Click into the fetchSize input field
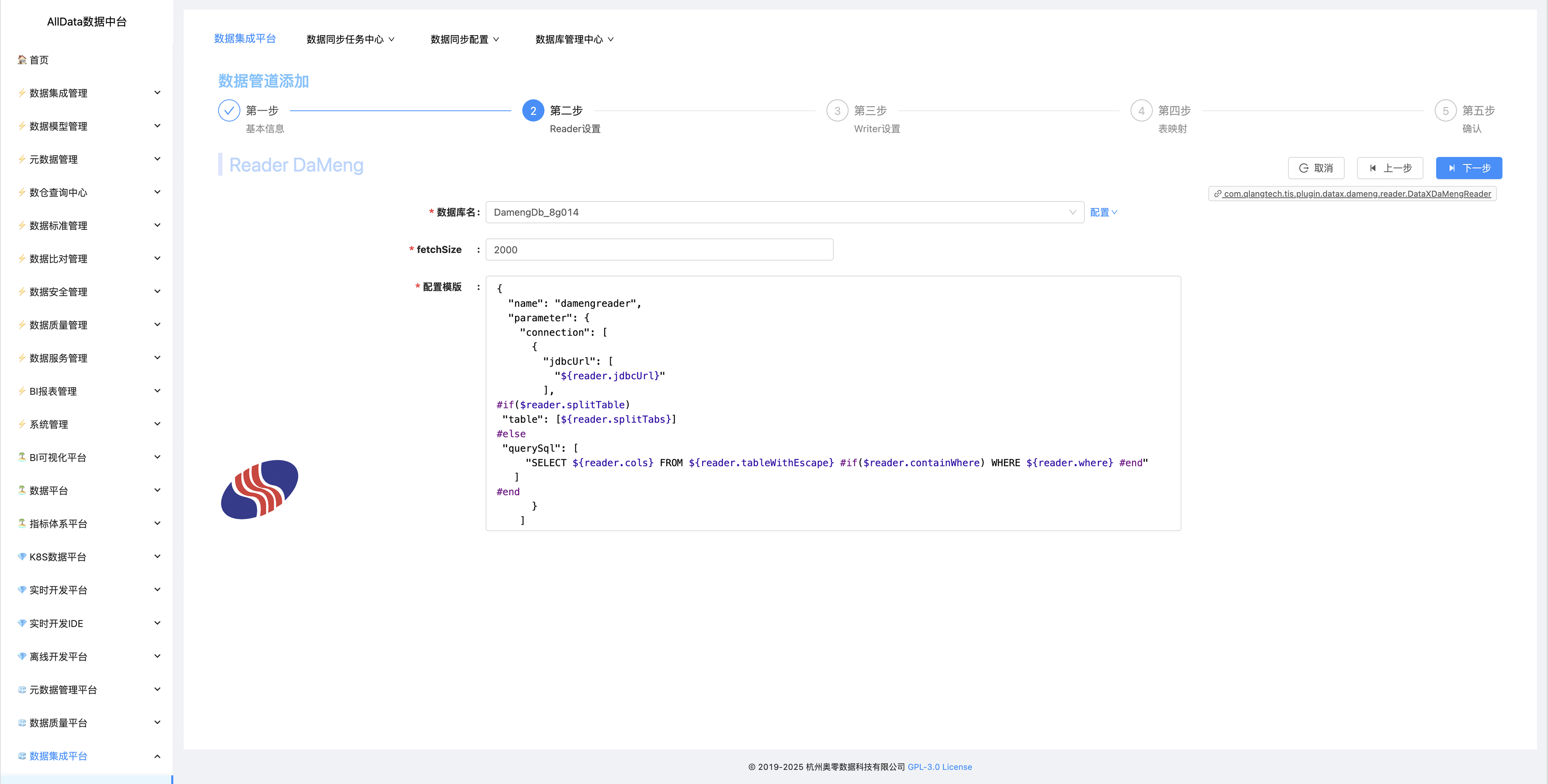The width and height of the screenshot is (1548, 784). (659, 249)
